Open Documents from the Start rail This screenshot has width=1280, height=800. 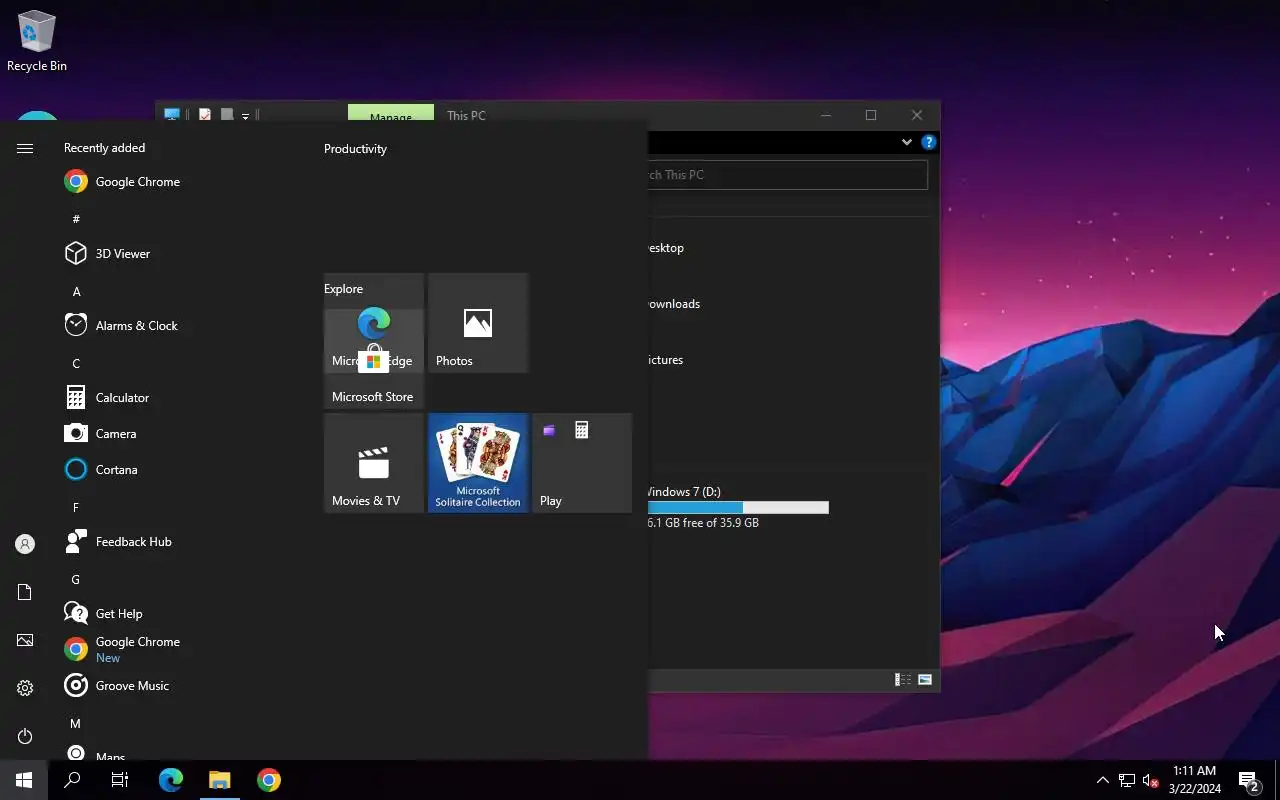(25, 592)
